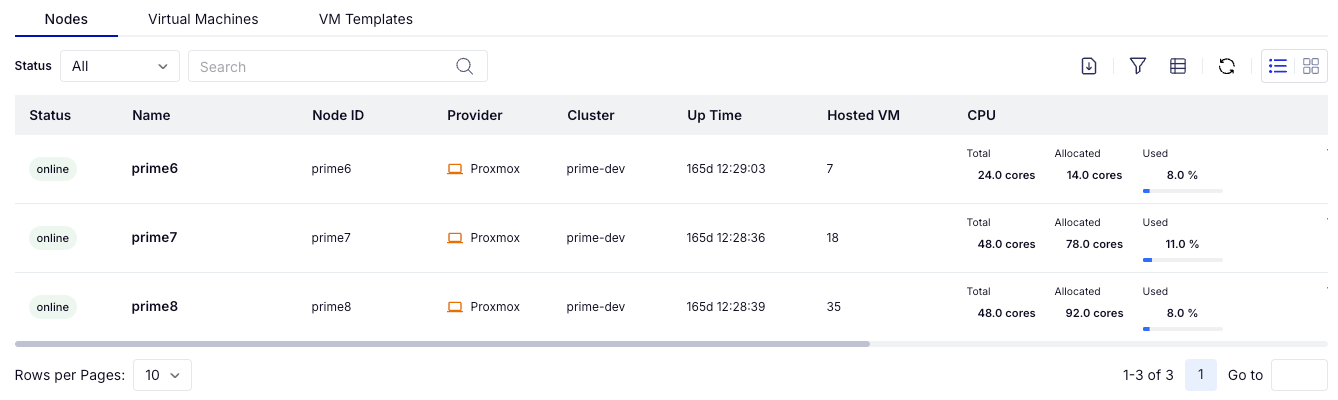Click the horizontal table scrollbar
This screenshot has width=1338, height=400.
click(442, 344)
